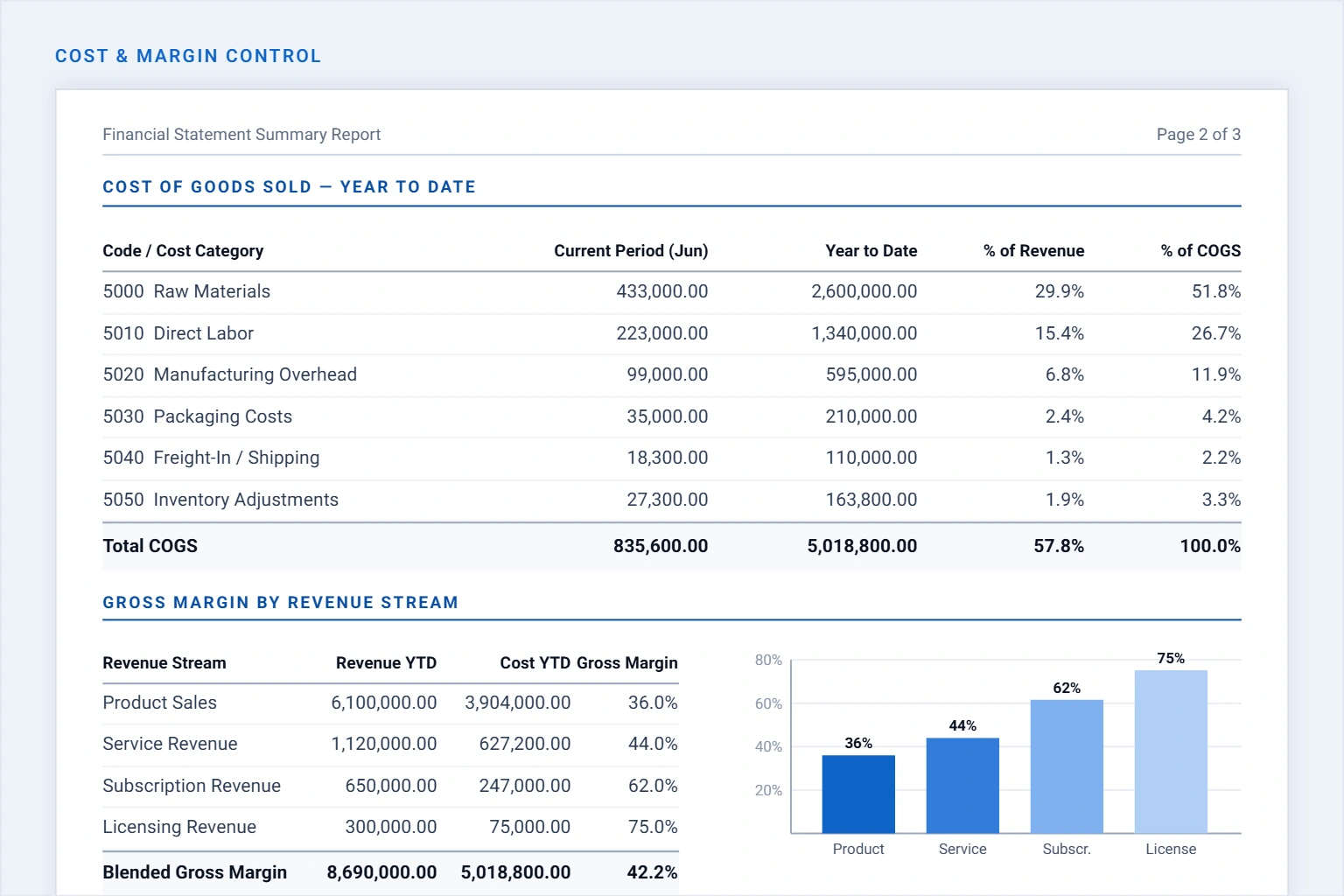Image resolution: width=1344 pixels, height=896 pixels.
Task: Click Manufacturing Overhead 6.8% of revenue
Action: click(x=1065, y=374)
